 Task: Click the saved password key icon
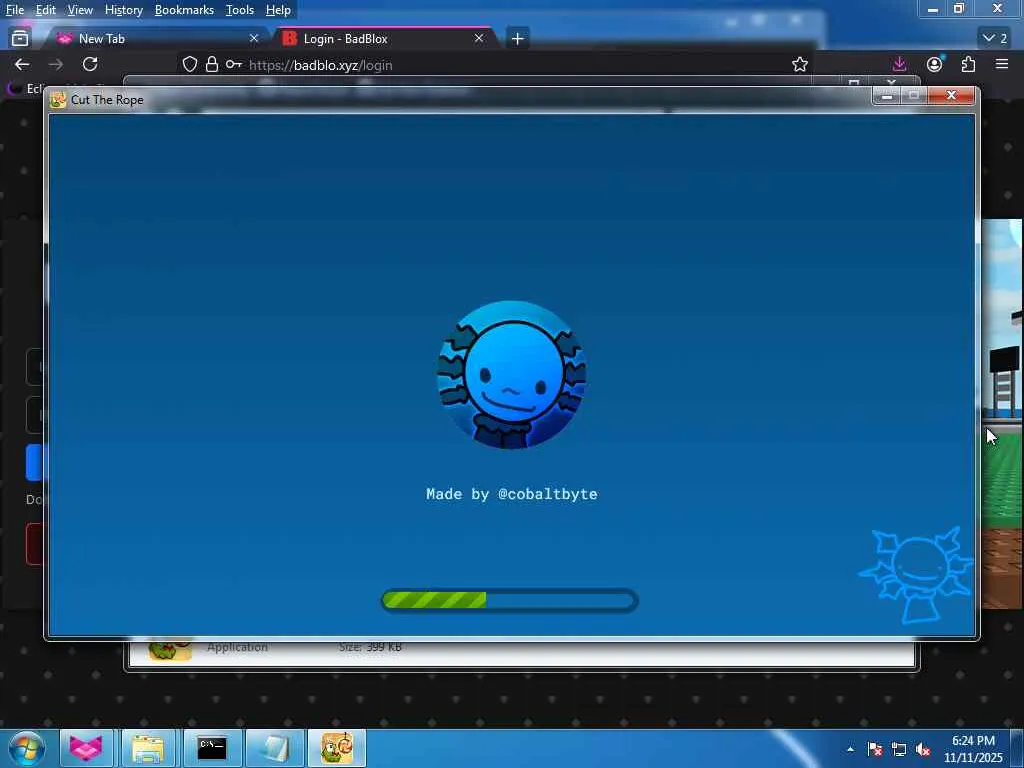click(x=233, y=64)
